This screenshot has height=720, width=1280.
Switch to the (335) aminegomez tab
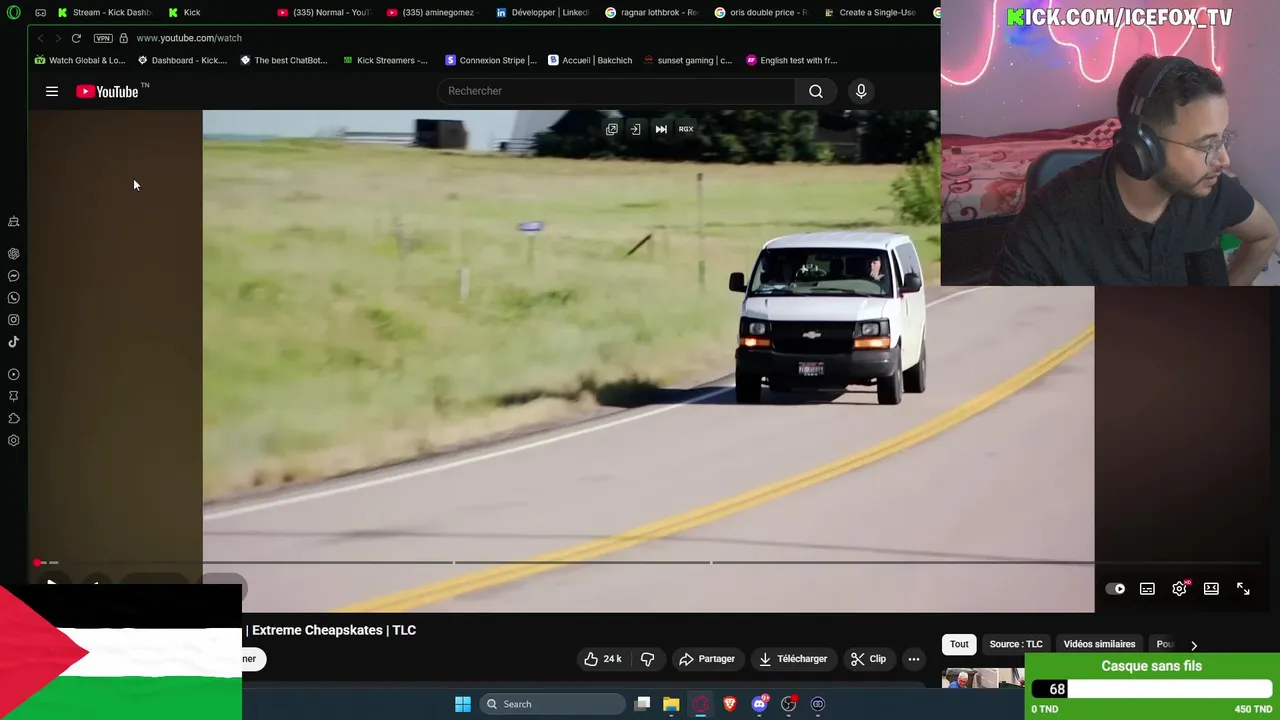[x=432, y=12]
